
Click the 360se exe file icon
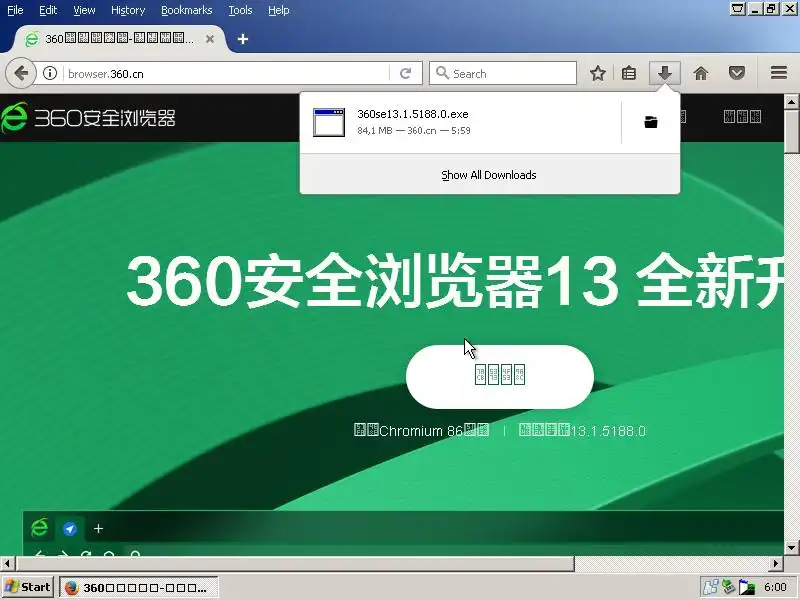329,122
